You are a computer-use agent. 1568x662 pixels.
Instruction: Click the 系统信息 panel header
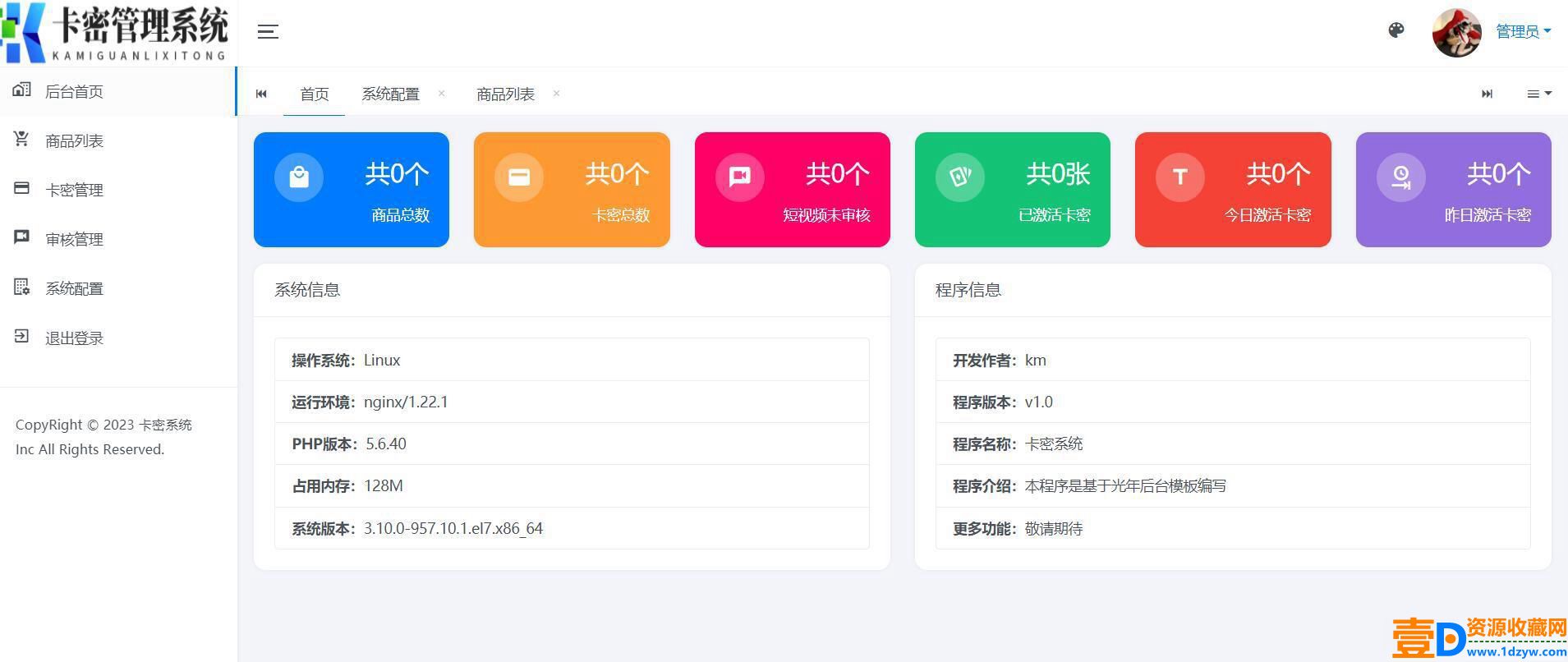(x=572, y=290)
